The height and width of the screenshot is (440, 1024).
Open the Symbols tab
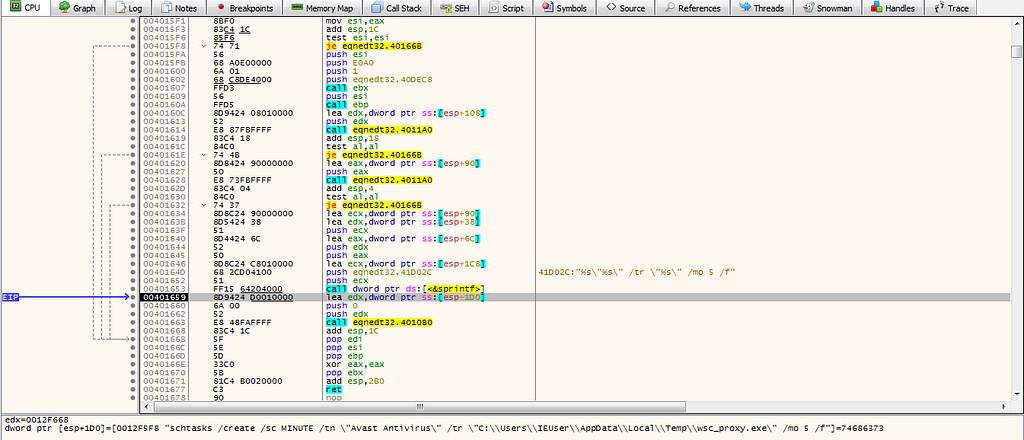point(564,8)
